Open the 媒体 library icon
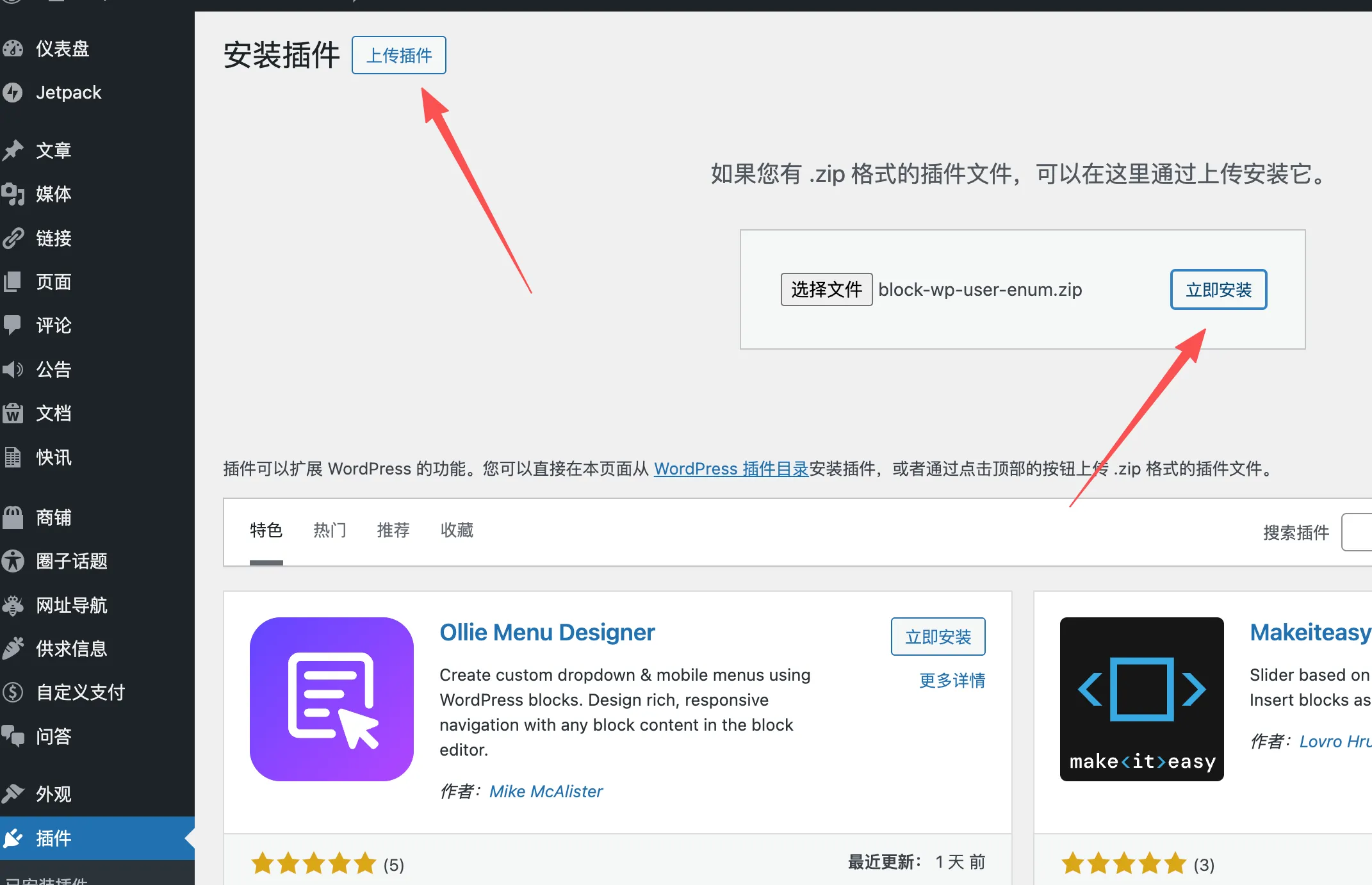 click(x=13, y=194)
